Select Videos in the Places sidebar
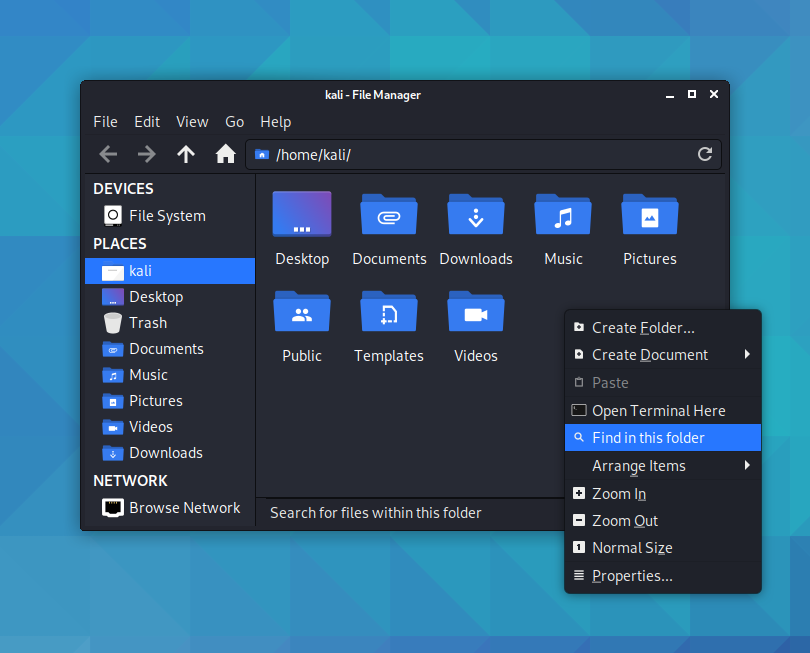 tap(170, 427)
